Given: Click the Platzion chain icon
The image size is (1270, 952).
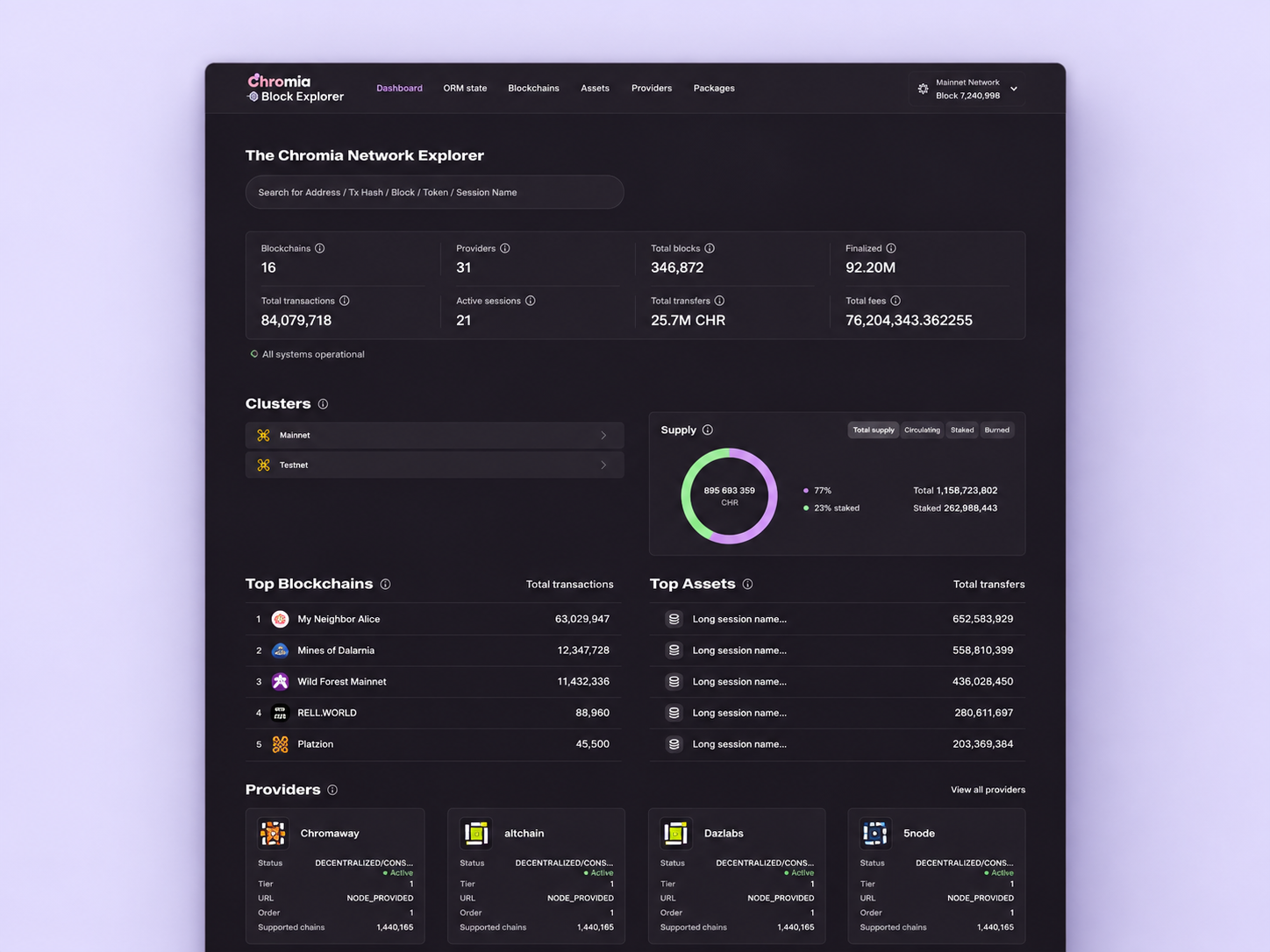Looking at the screenshot, I should (x=280, y=744).
